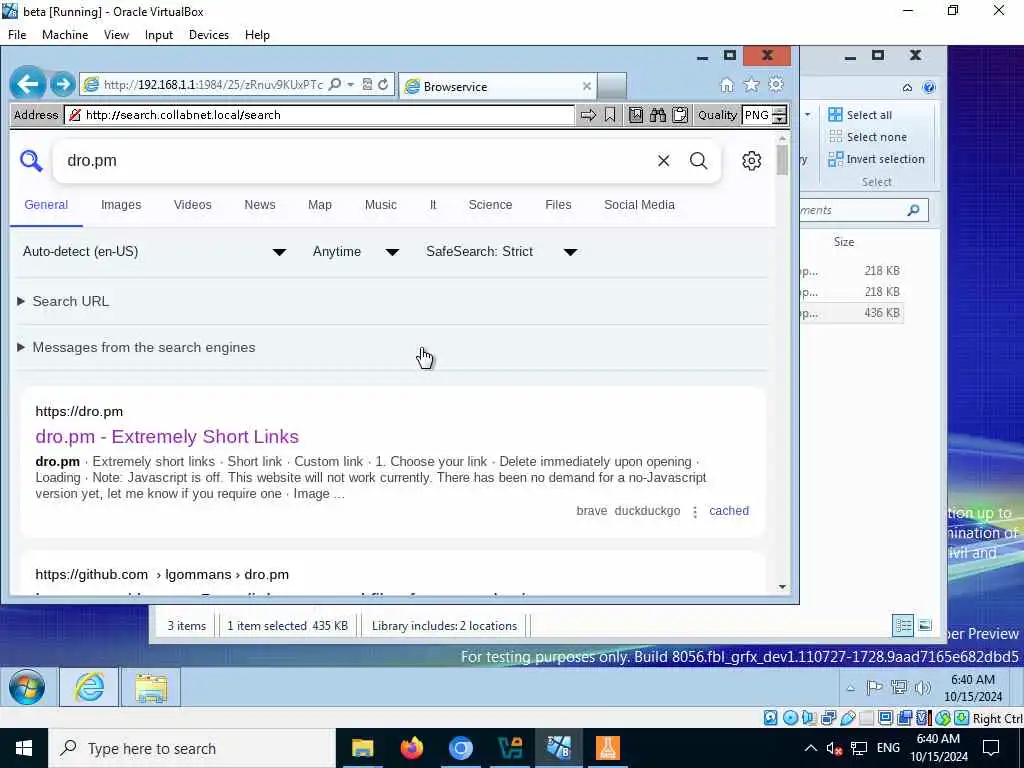1024x768 pixels.
Task: Go forward in Internet Explorer
Action: 63,84
